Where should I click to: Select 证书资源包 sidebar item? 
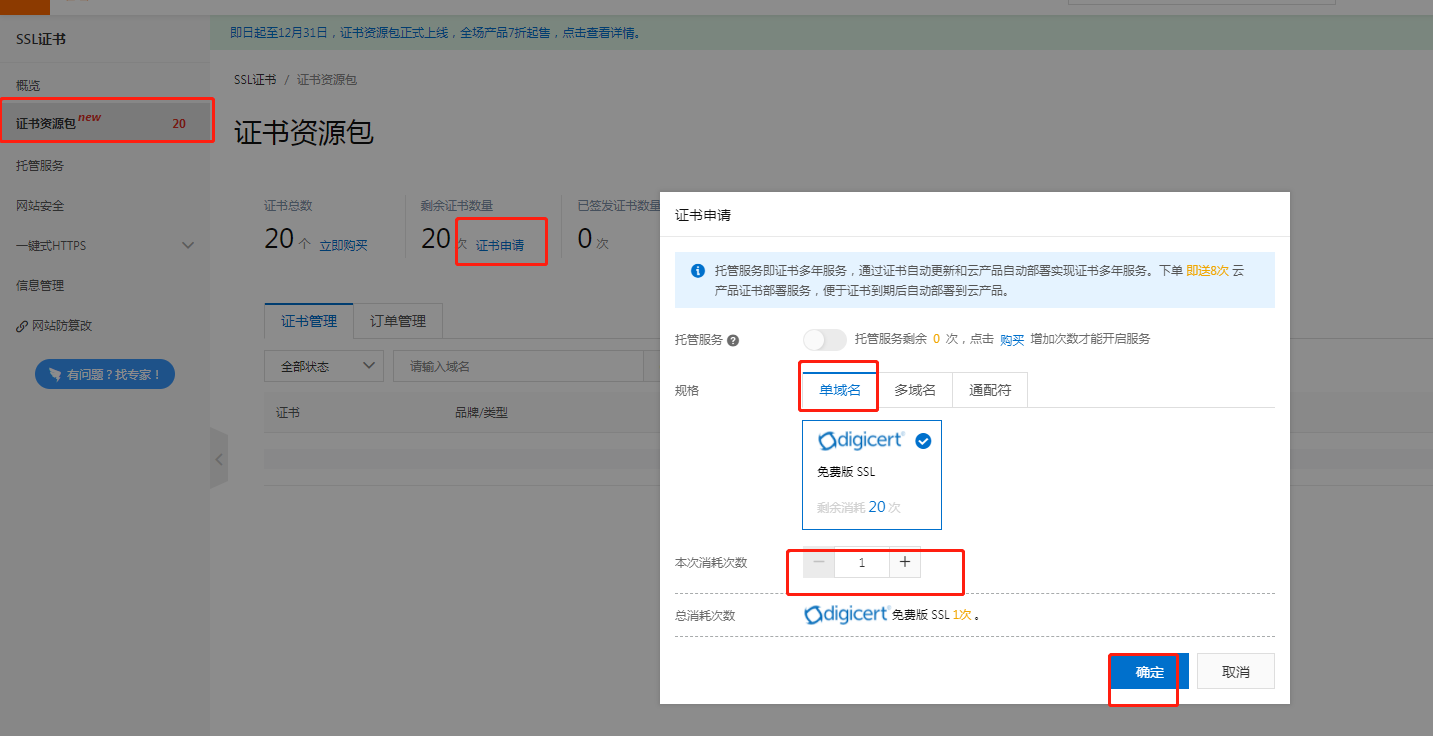105,124
